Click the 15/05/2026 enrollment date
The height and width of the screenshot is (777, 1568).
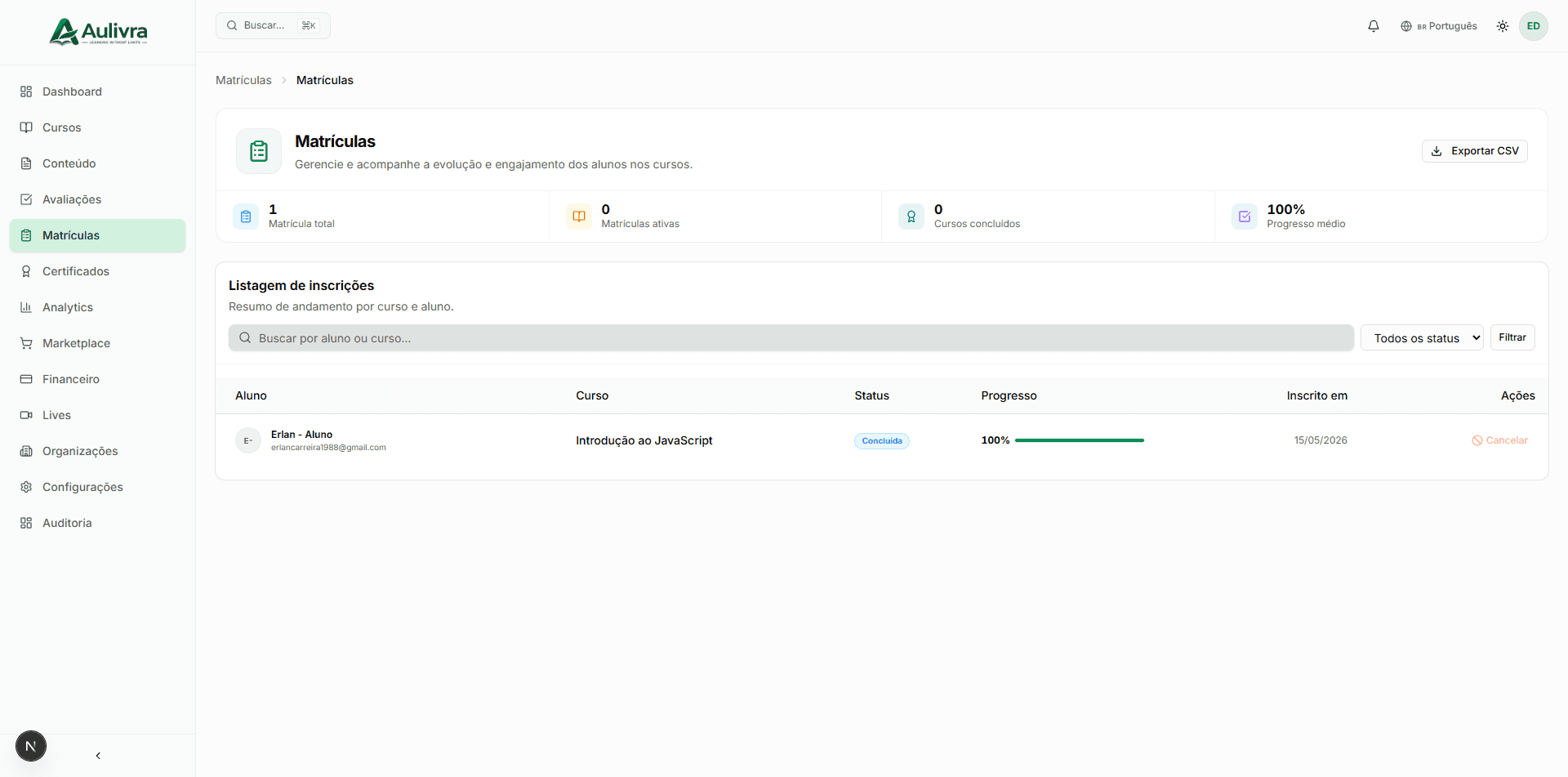click(1321, 440)
